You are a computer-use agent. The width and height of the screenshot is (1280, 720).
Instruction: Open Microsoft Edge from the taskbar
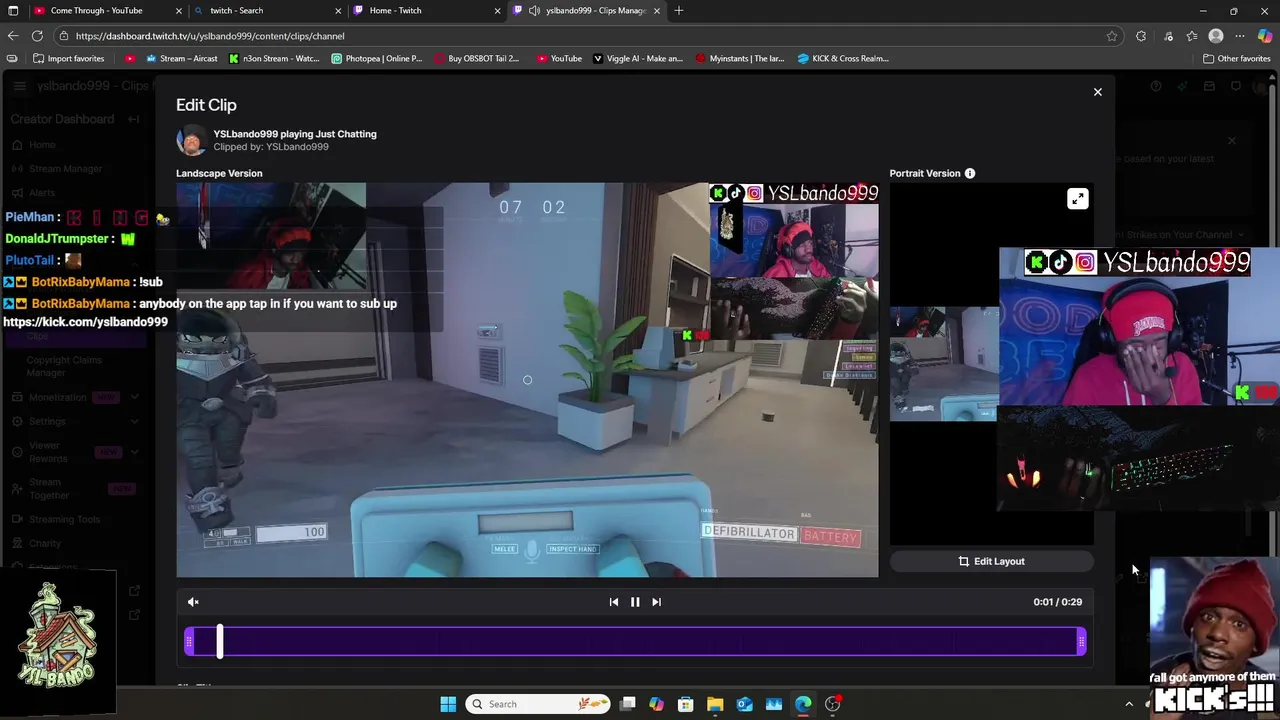click(x=803, y=704)
